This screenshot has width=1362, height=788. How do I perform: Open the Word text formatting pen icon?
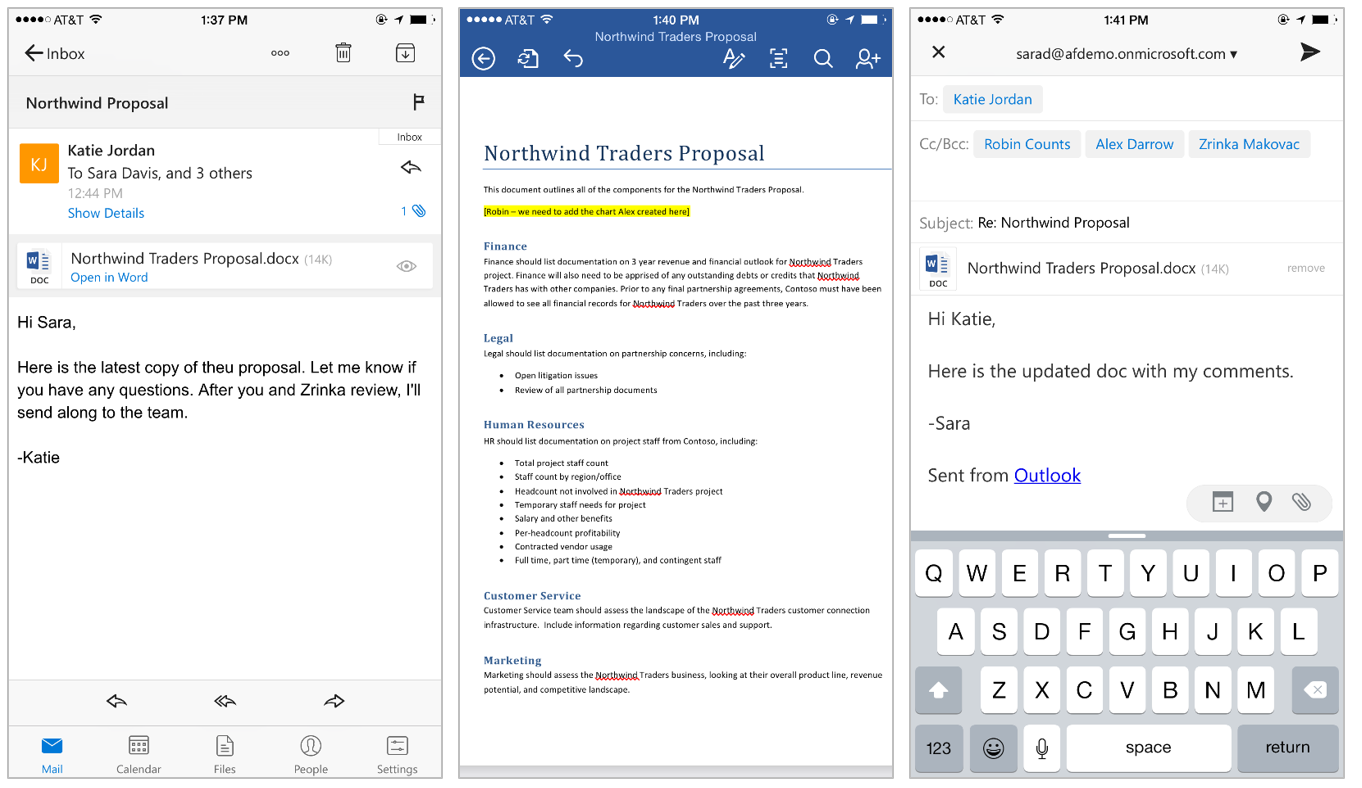[x=734, y=59]
